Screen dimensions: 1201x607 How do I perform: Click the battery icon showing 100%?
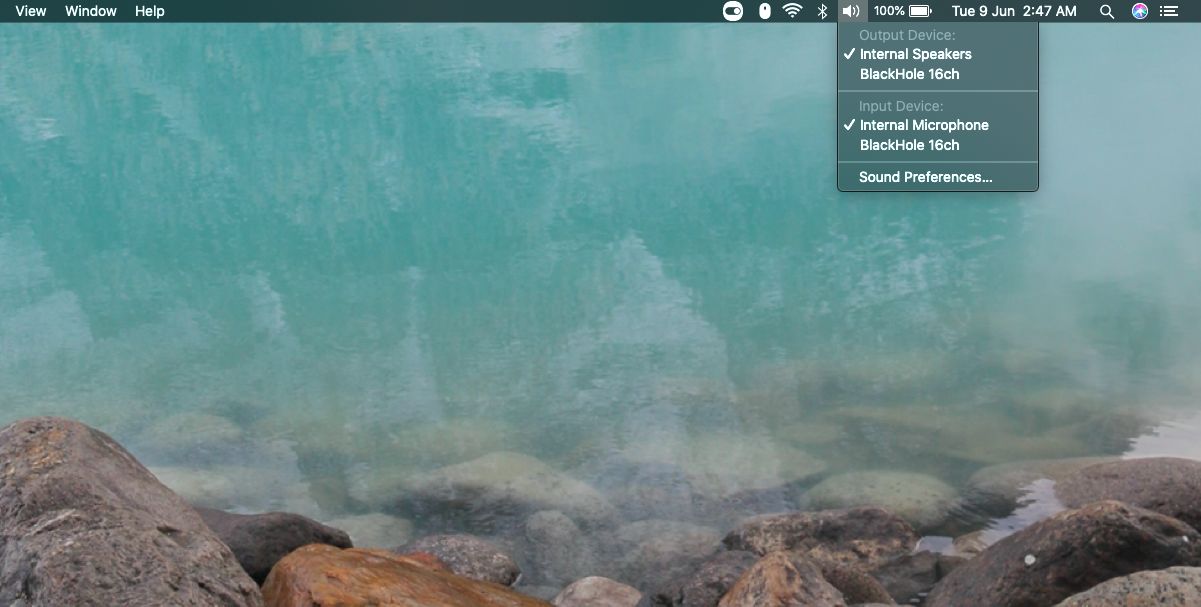tap(902, 11)
